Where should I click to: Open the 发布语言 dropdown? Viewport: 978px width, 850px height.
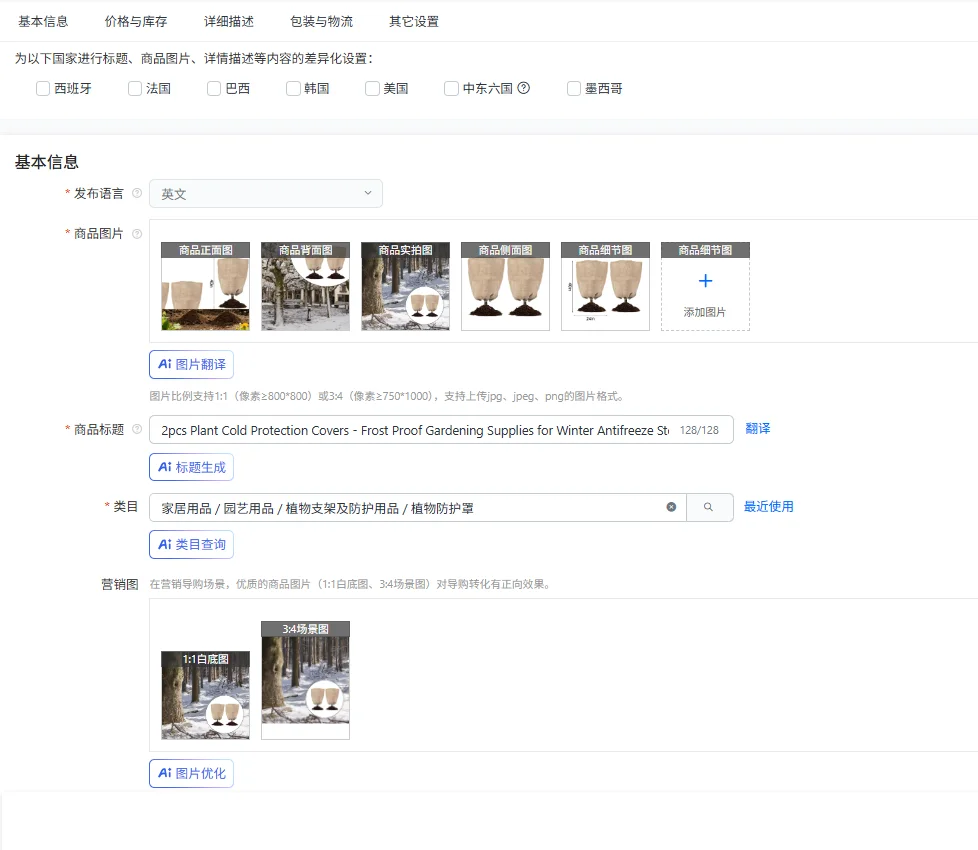click(x=266, y=193)
